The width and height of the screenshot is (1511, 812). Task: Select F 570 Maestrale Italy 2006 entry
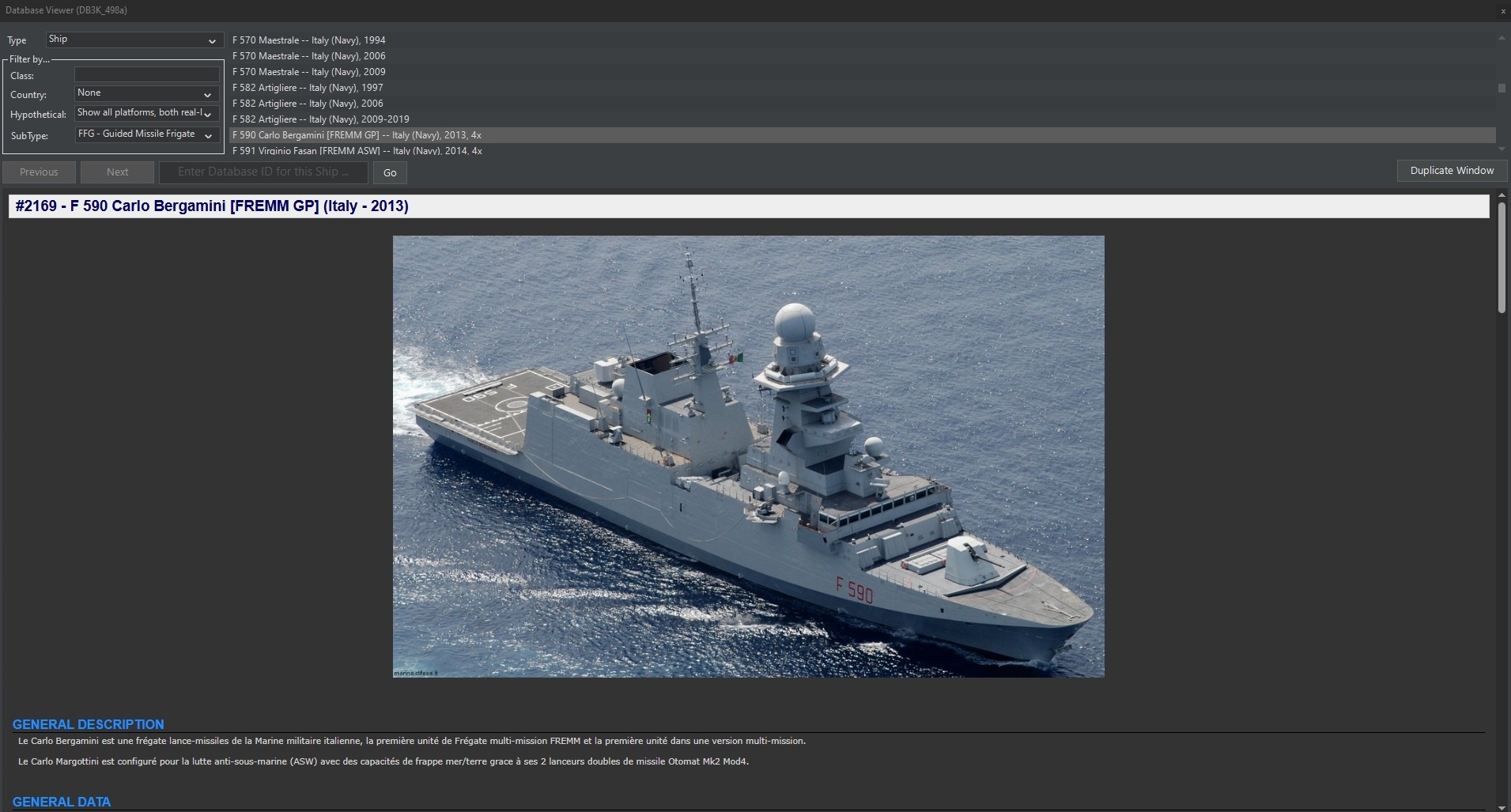[x=862, y=56]
